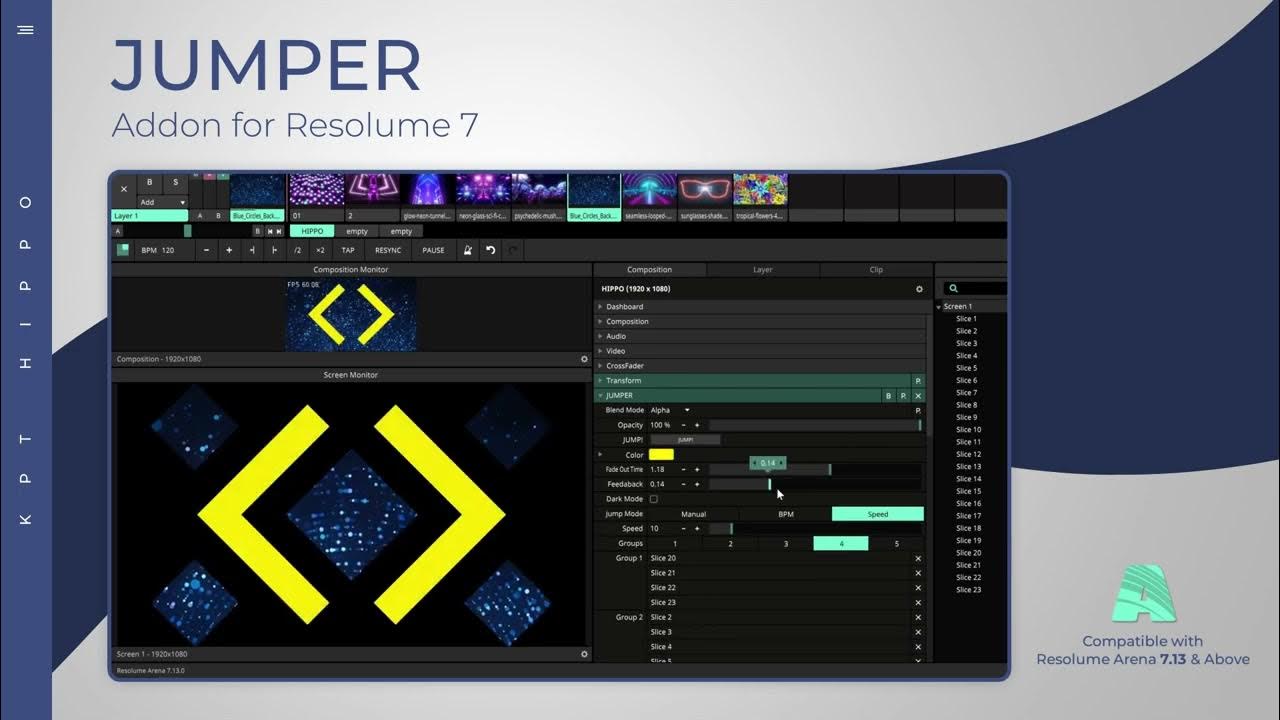Click the Feedback slider handle
The image size is (1280, 720).
coord(769,484)
